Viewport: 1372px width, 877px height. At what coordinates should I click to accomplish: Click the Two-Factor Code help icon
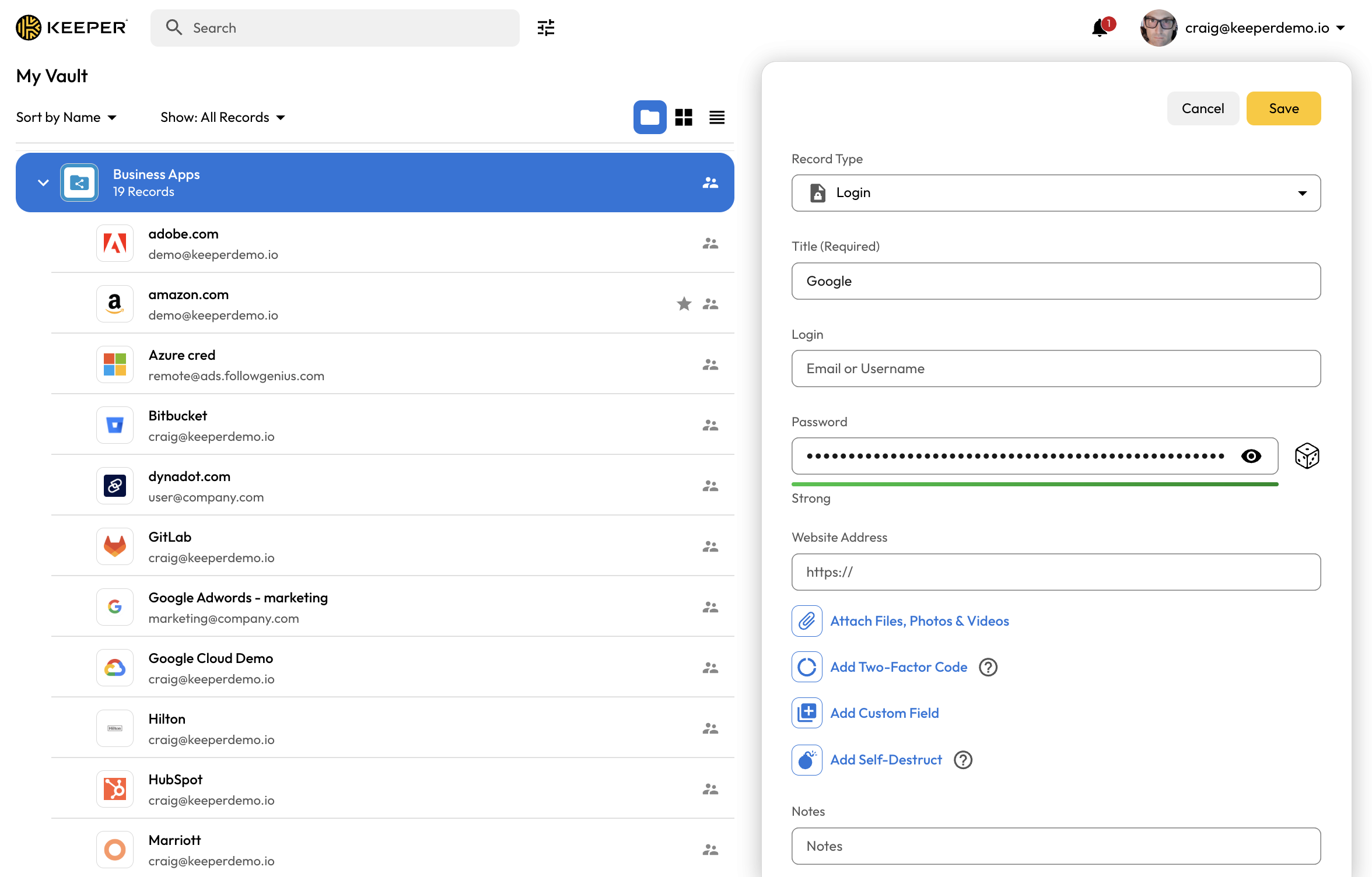point(988,667)
